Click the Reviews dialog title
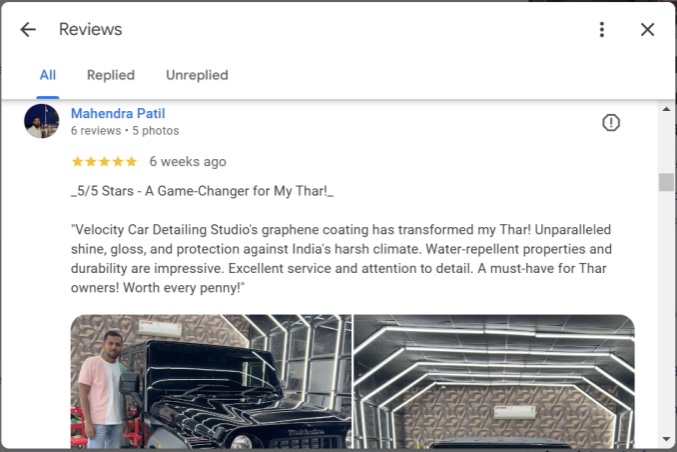677x452 pixels. click(x=91, y=29)
